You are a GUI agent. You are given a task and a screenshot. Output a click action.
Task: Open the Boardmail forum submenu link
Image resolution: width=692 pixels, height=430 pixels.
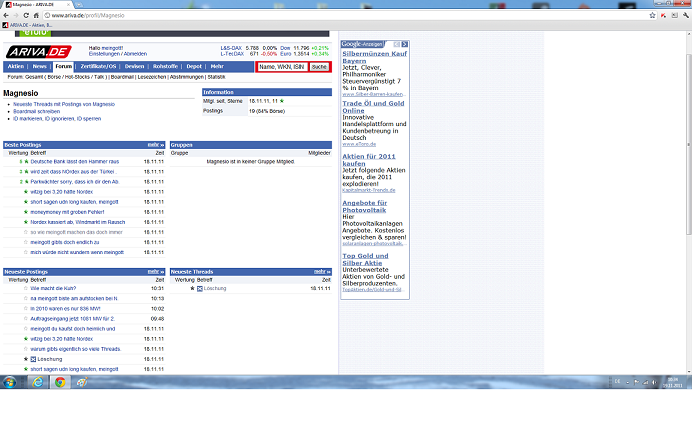(122, 77)
